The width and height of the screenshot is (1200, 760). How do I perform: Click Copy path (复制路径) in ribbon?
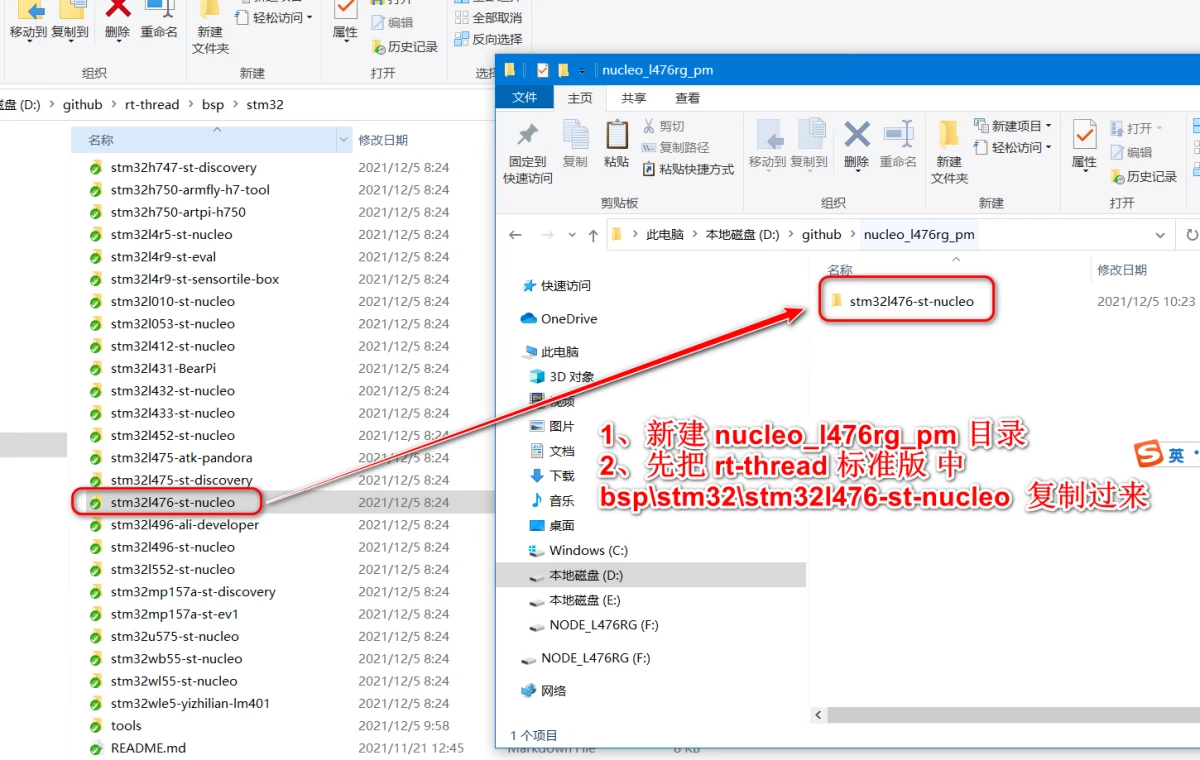(x=675, y=148)
